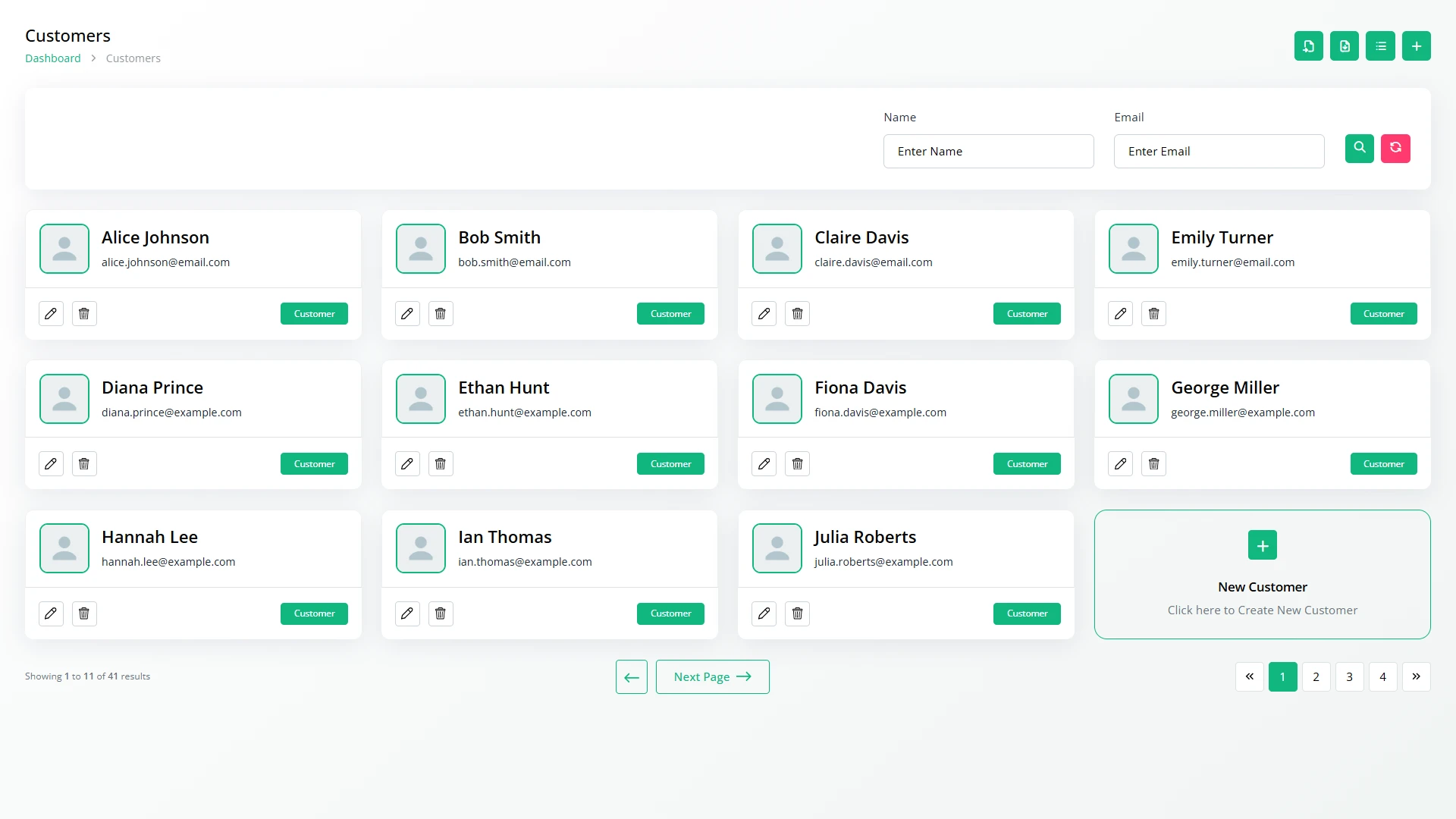Click the name Hannah Lee
The image size is (1456, 819).
(x=149, y=537)
